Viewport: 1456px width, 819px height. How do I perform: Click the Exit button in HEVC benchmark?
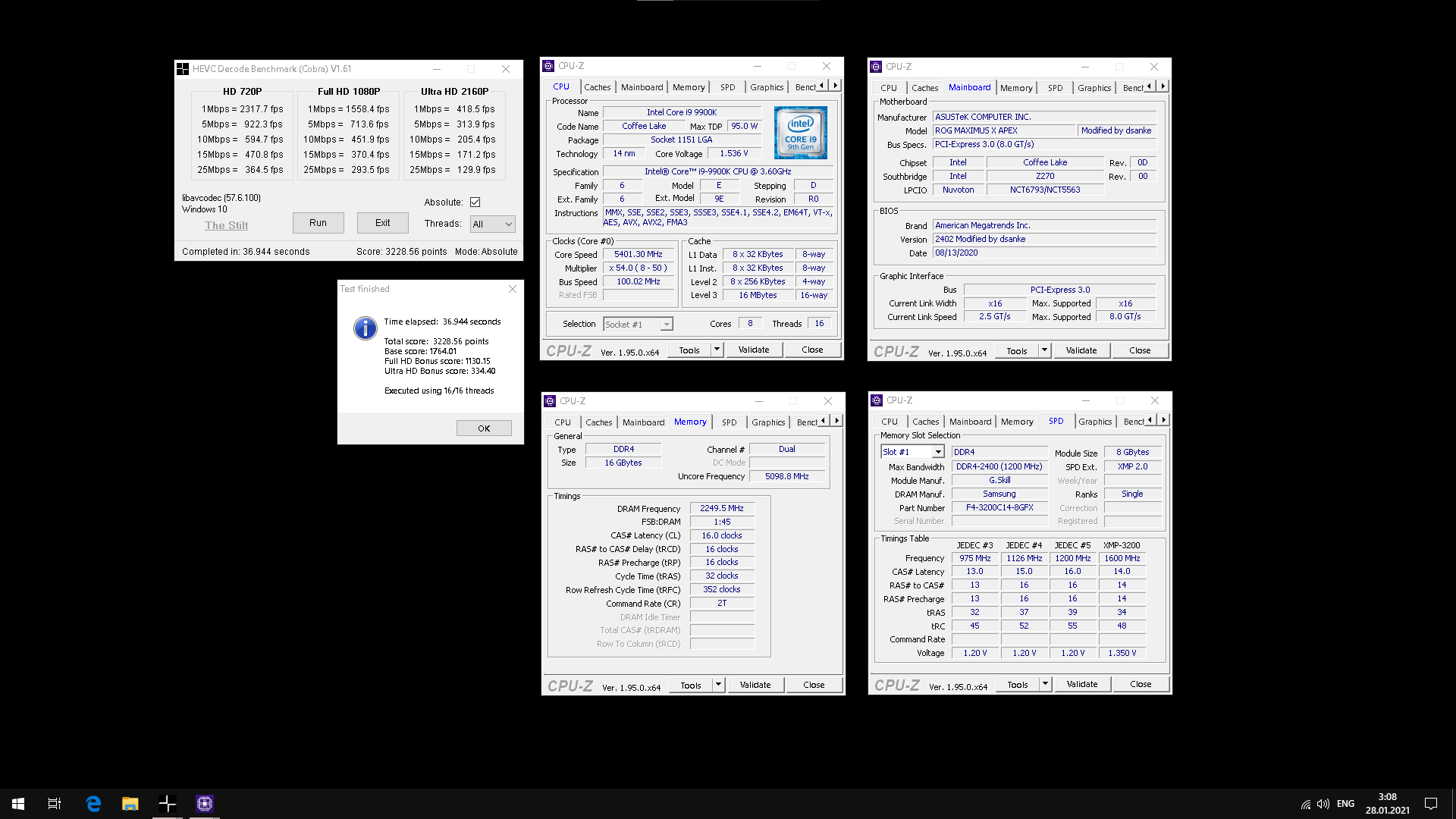383,223
